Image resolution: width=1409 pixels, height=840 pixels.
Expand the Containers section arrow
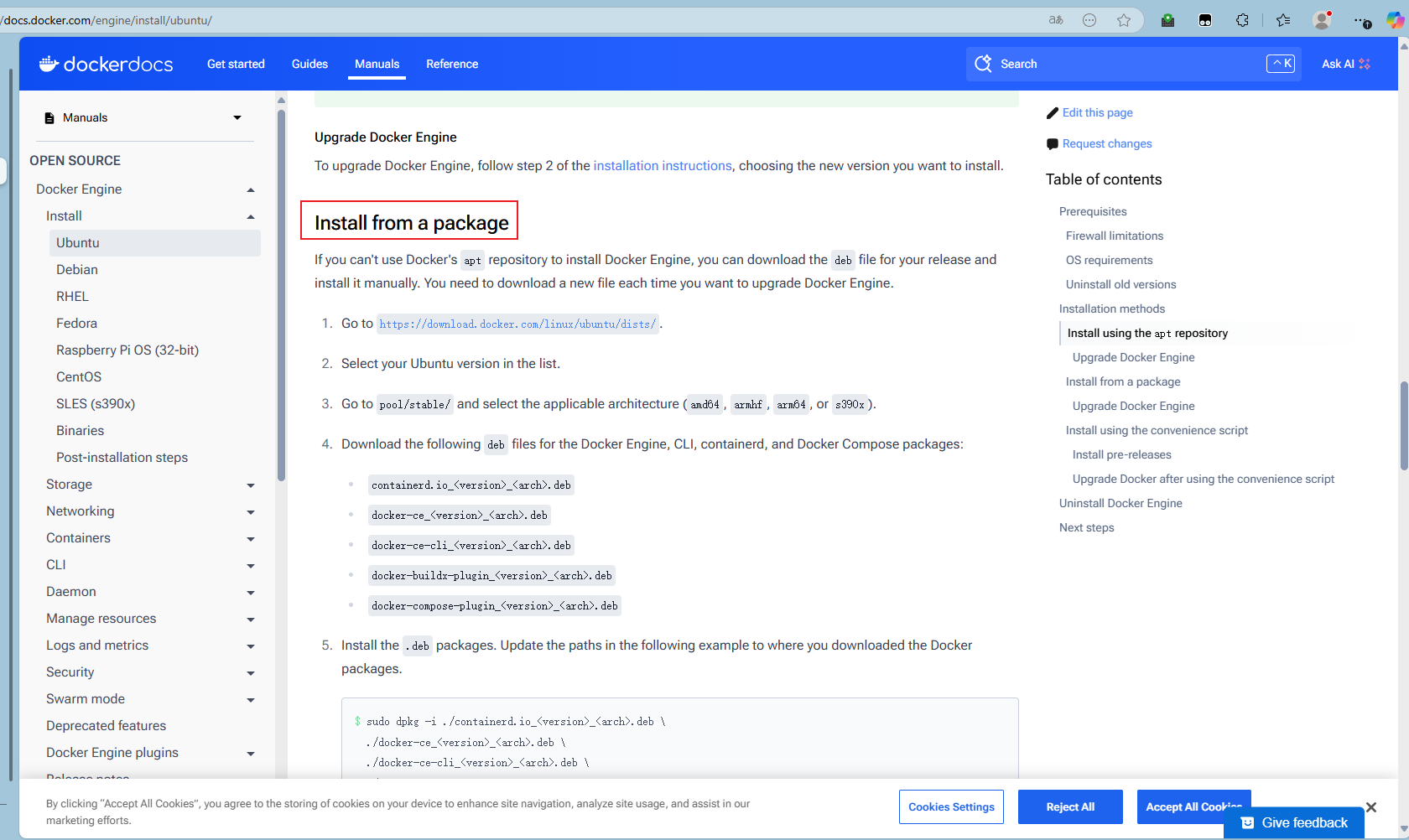[x=250, y=539]
